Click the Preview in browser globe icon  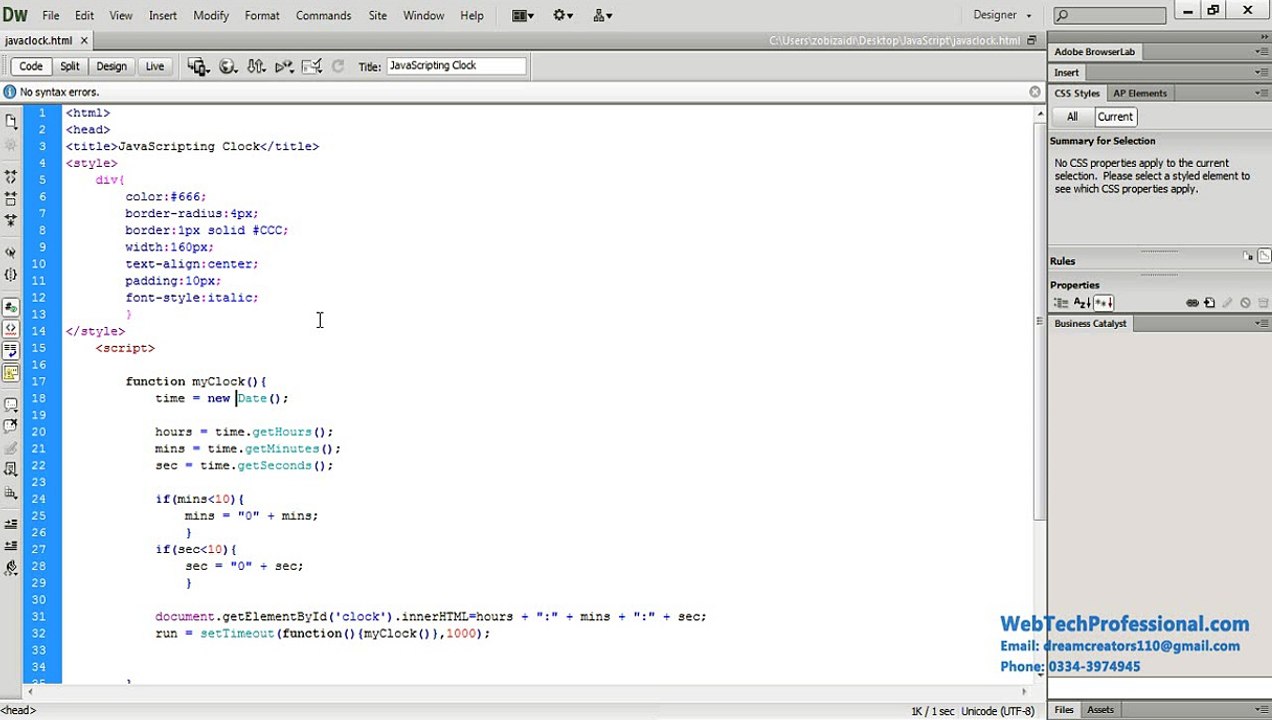pyautogui.click(x=228, y=66)
